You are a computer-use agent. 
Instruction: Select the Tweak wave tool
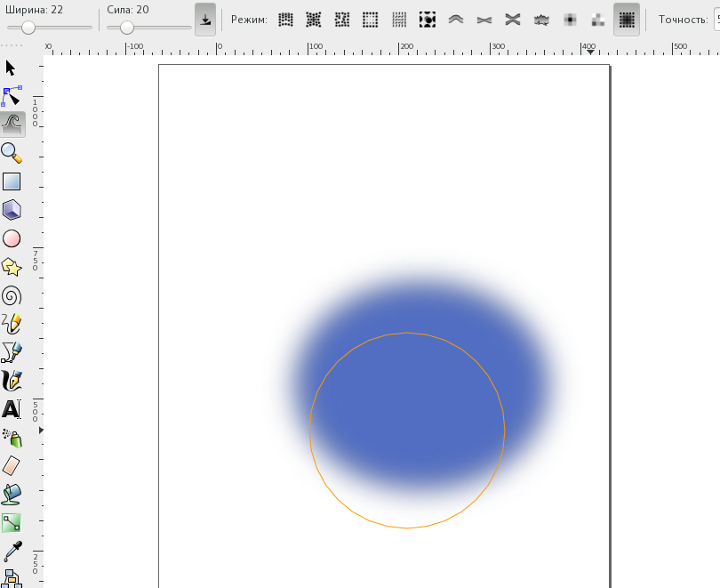tap(12, 124)
